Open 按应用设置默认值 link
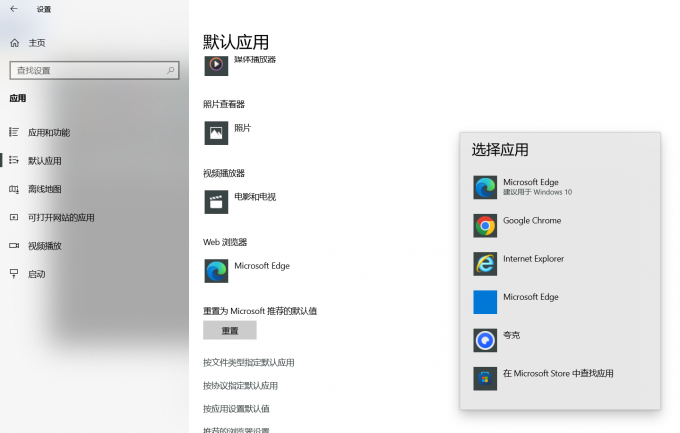The height and width of the screenshot is (433, 680). [x=236, y=409]
